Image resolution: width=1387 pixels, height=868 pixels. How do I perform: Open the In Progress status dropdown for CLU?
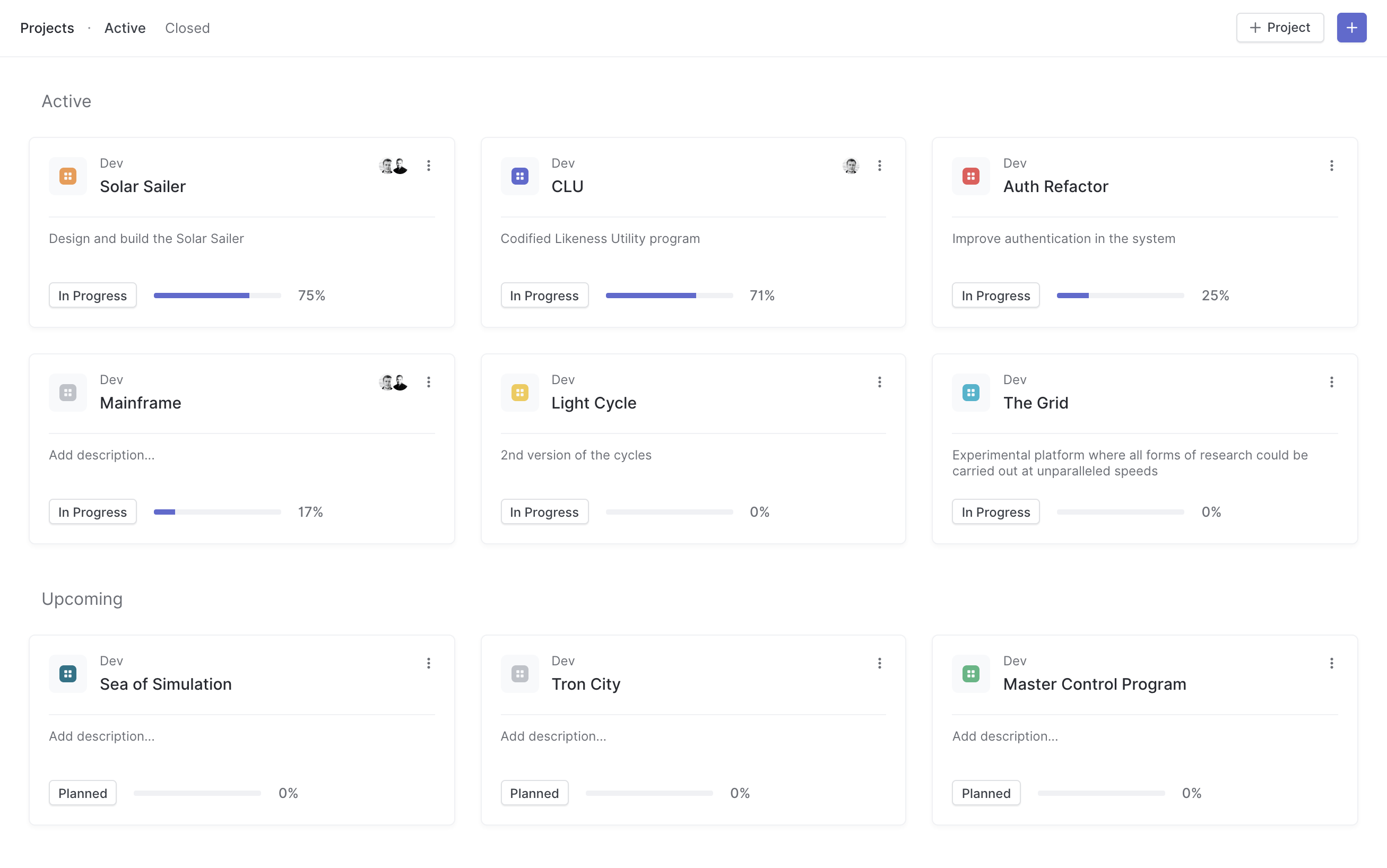544,295
